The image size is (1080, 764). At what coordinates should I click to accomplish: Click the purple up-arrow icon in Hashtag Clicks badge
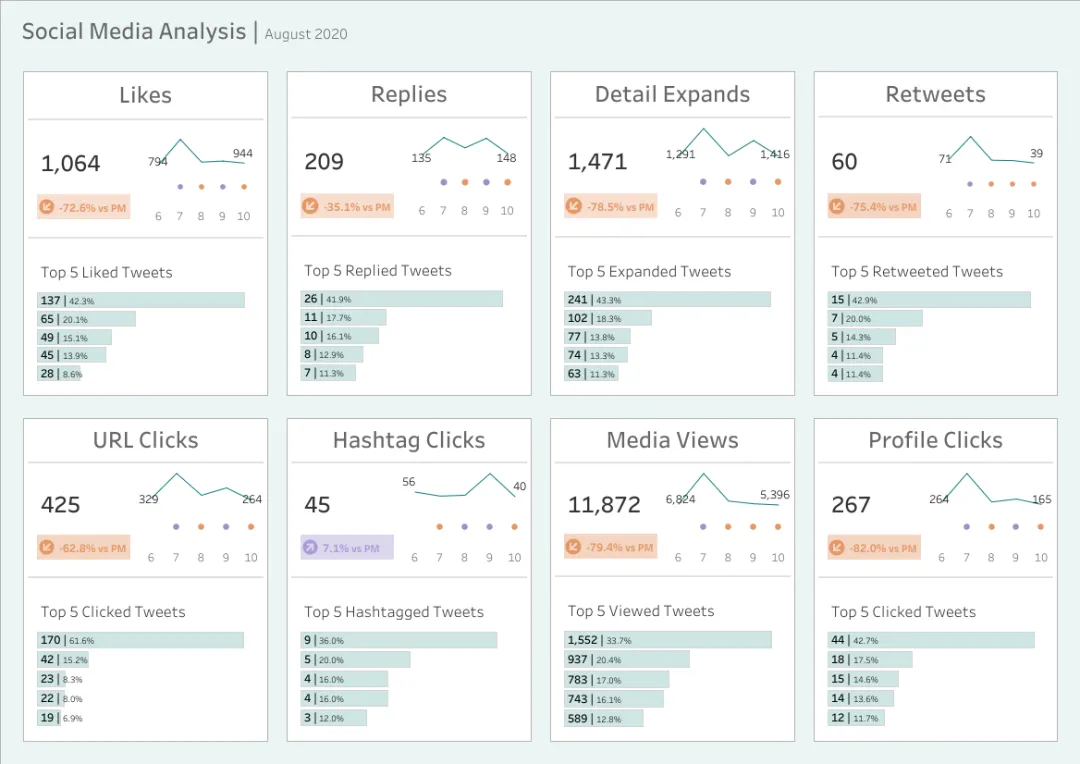[x=311, y=548]
